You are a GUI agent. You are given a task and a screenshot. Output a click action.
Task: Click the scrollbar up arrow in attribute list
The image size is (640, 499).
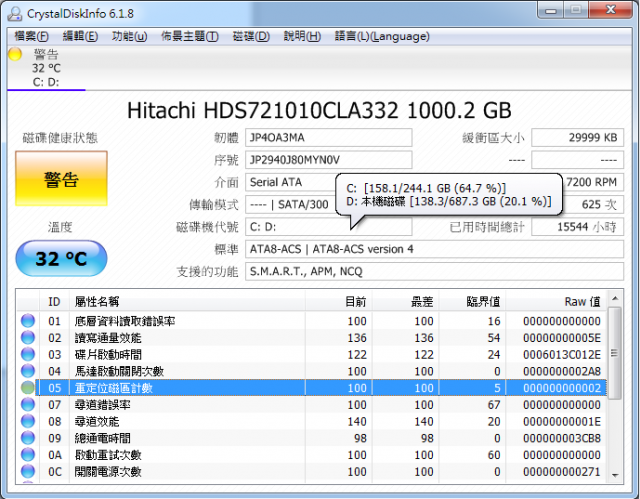[615, 299]
